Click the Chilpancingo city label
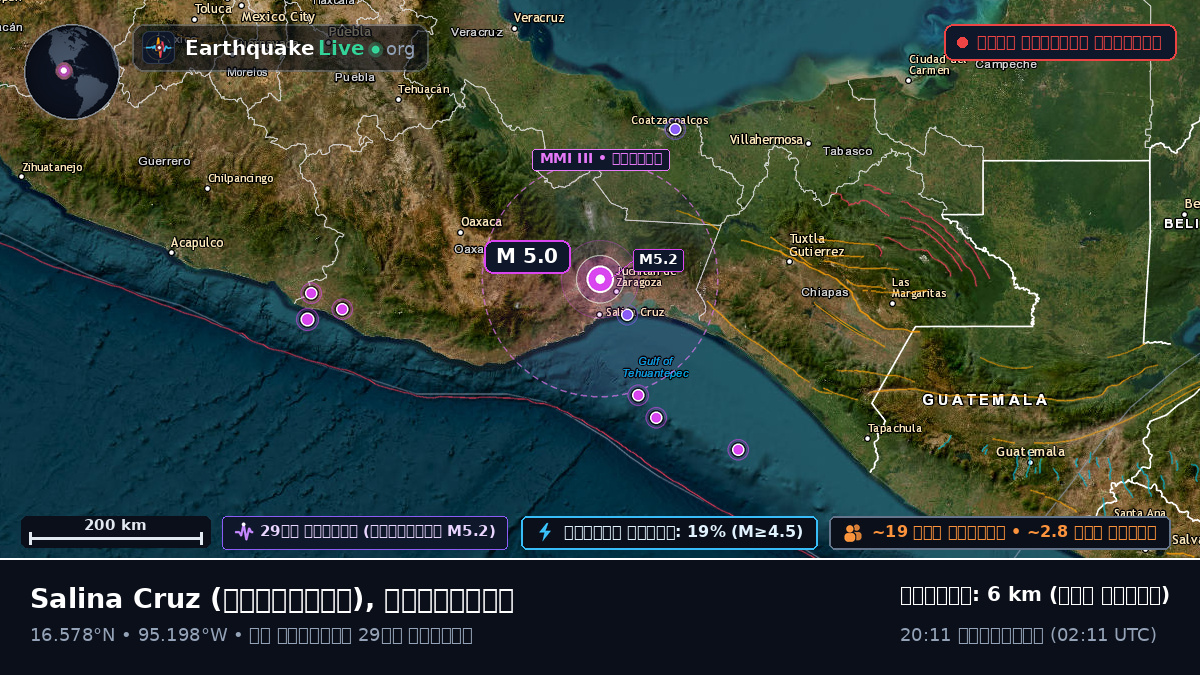The height and width of the screenshot is (675, 1200). [240, 178]
